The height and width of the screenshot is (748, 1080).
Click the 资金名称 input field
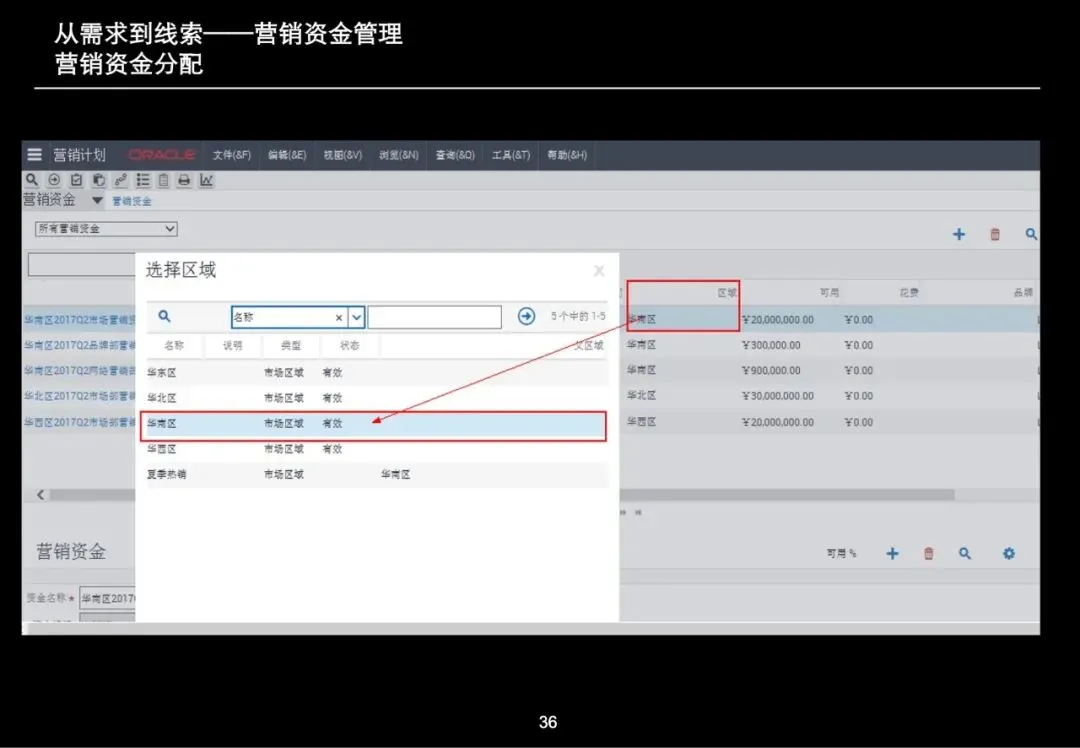coord(107,598)
